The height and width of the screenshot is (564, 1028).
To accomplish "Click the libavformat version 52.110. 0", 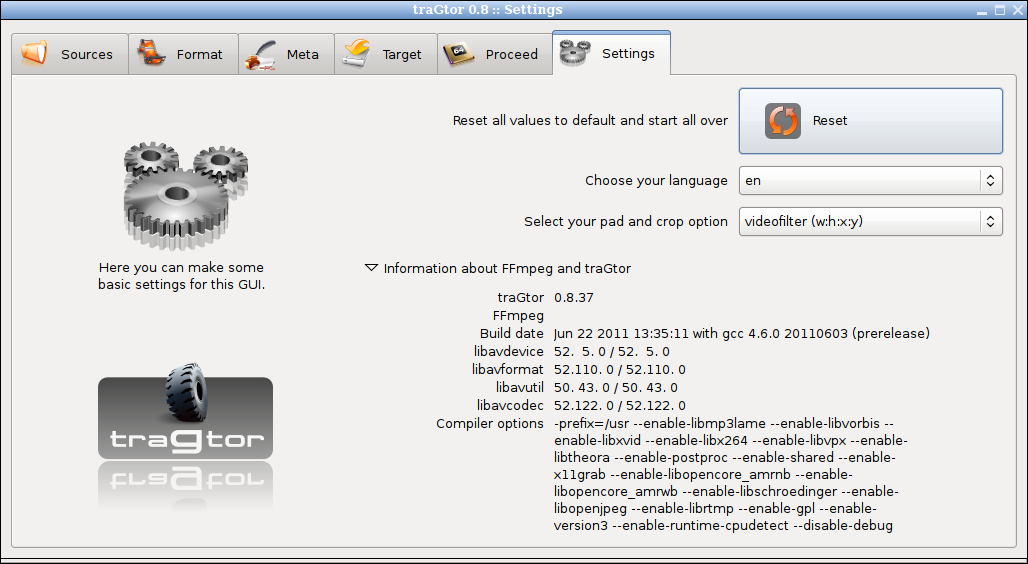I will (x=620, y=370).
